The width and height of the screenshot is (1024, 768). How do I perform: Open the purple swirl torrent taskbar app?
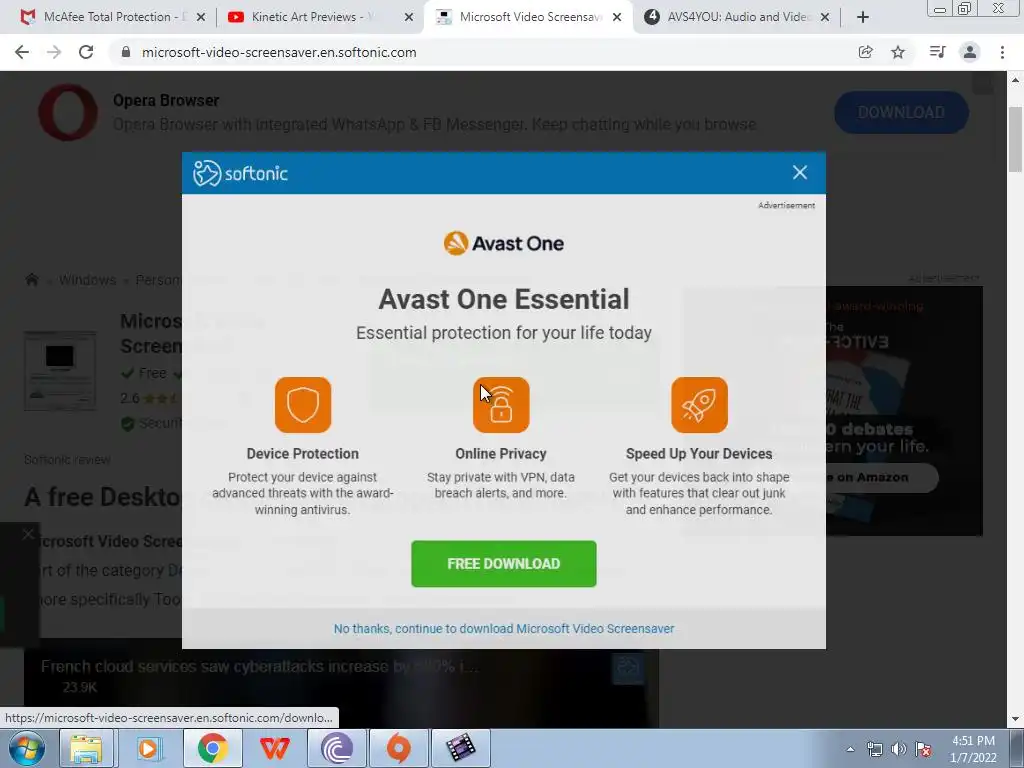(337, 748)
